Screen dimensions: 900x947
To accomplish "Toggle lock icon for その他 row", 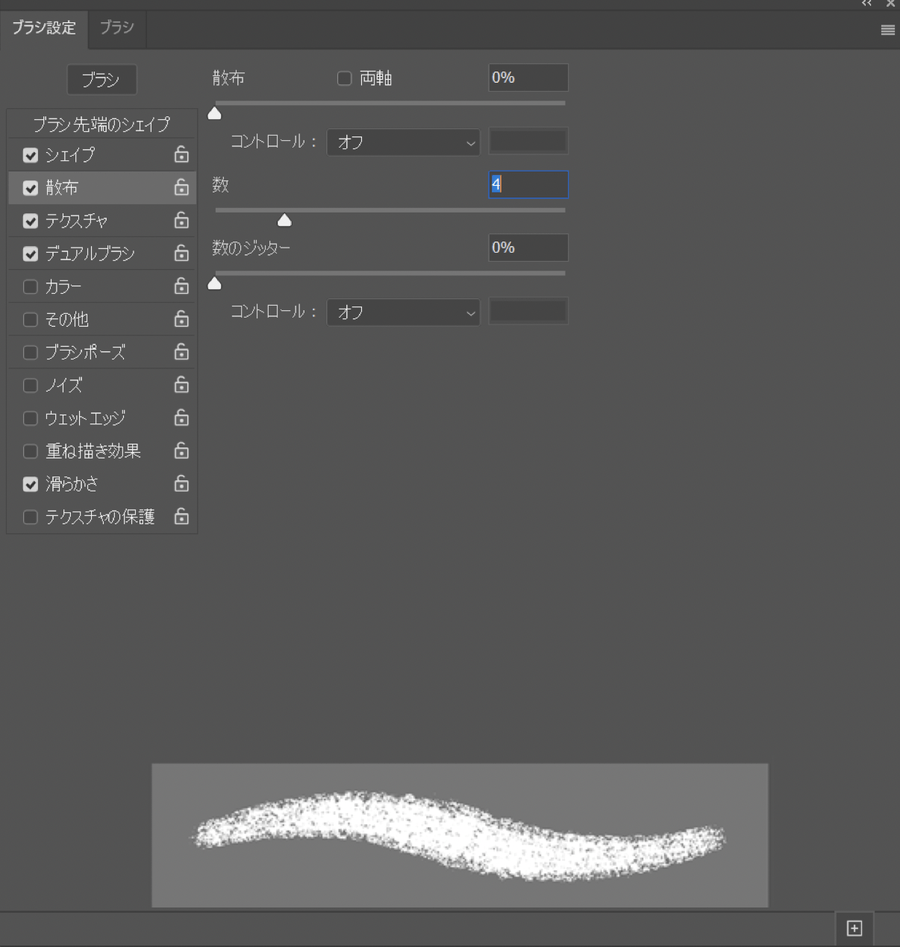I will click(x=181, y=319).
